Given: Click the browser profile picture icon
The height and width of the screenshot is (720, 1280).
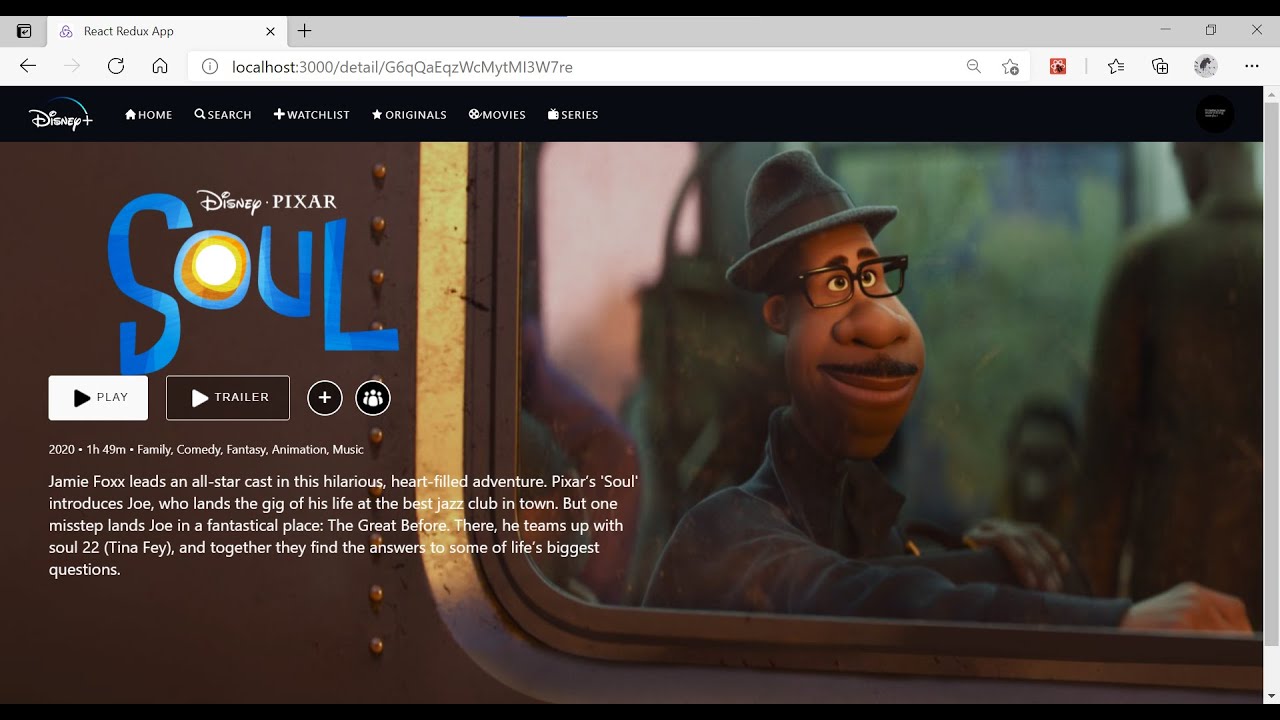Looking at the screenshot, I should (1206, 67).
